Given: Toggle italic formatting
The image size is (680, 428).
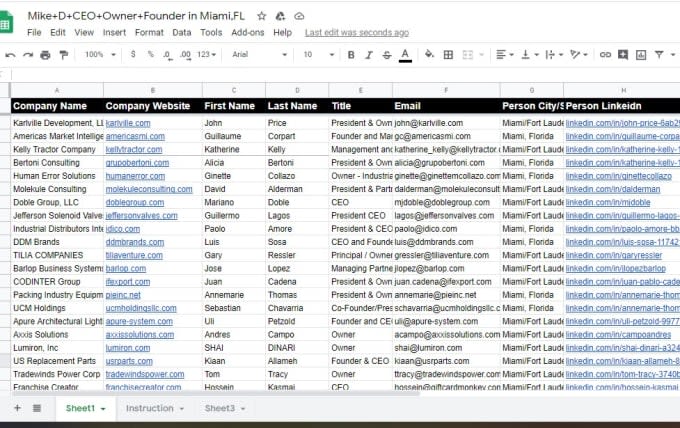Looking at the screenshot, I should coord(369,55).
